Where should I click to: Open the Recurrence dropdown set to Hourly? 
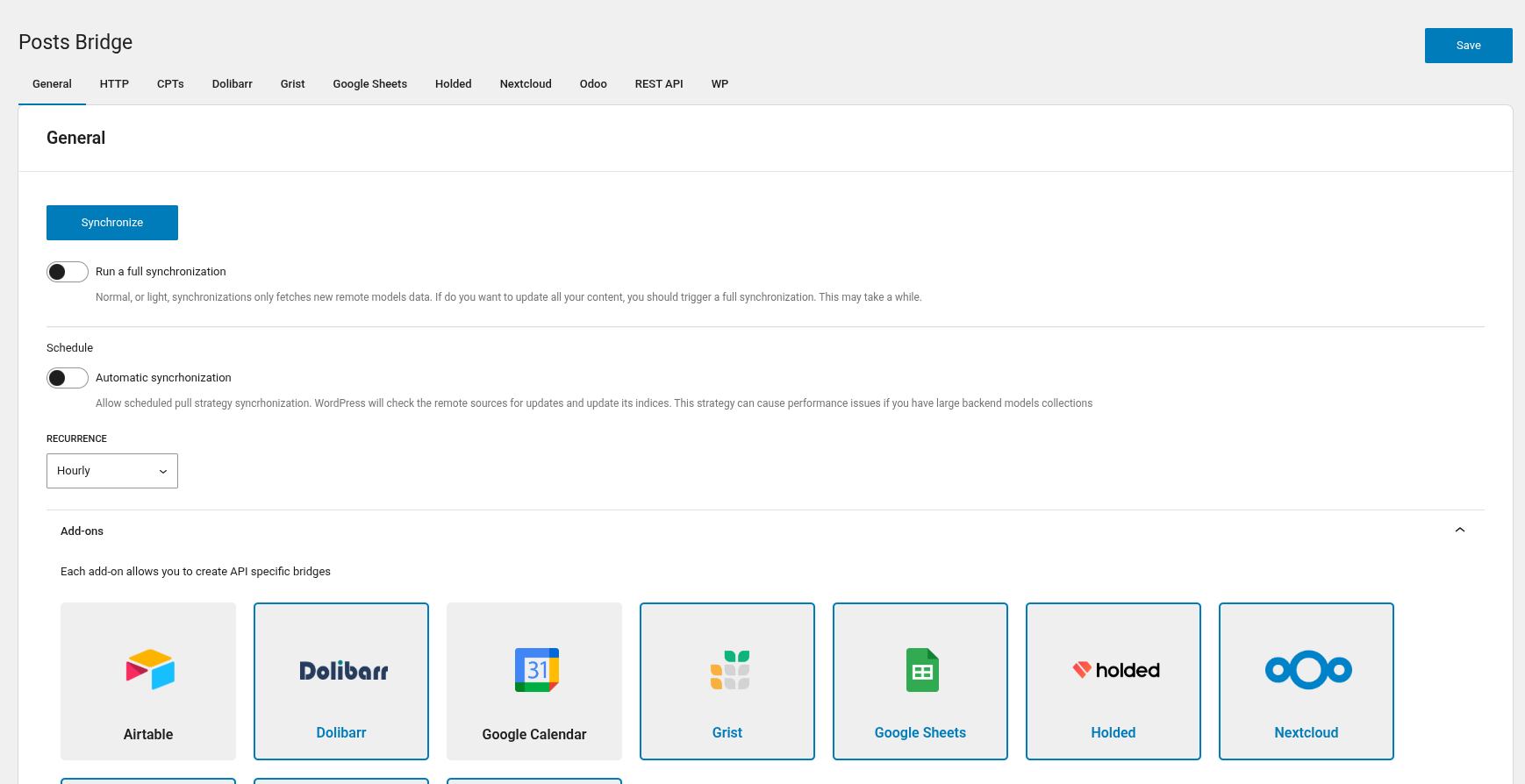click(x=112, y=471)
